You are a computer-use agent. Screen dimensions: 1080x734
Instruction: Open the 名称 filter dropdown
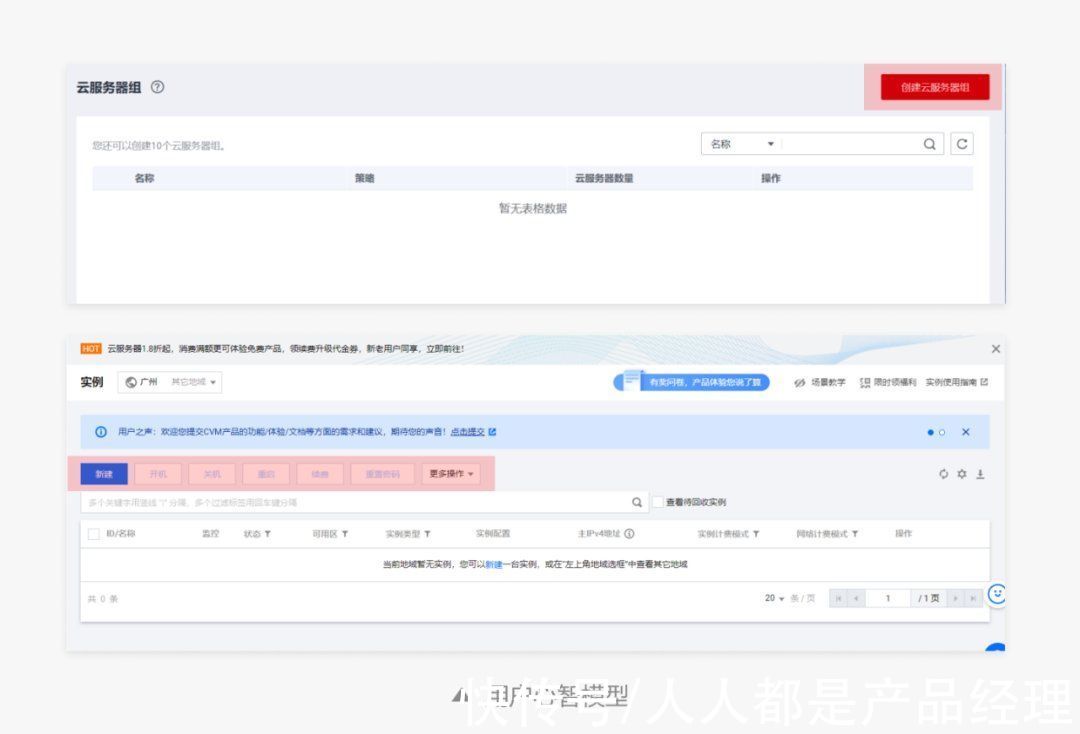pos(742,144)
